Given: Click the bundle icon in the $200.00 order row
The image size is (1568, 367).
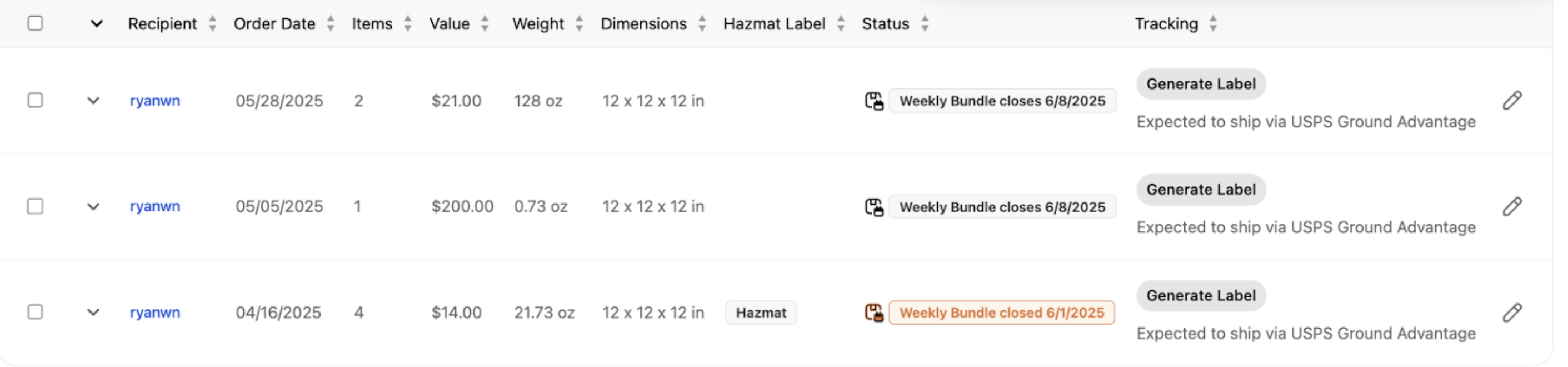Looking at the screenshot, I should click(874, 207).
